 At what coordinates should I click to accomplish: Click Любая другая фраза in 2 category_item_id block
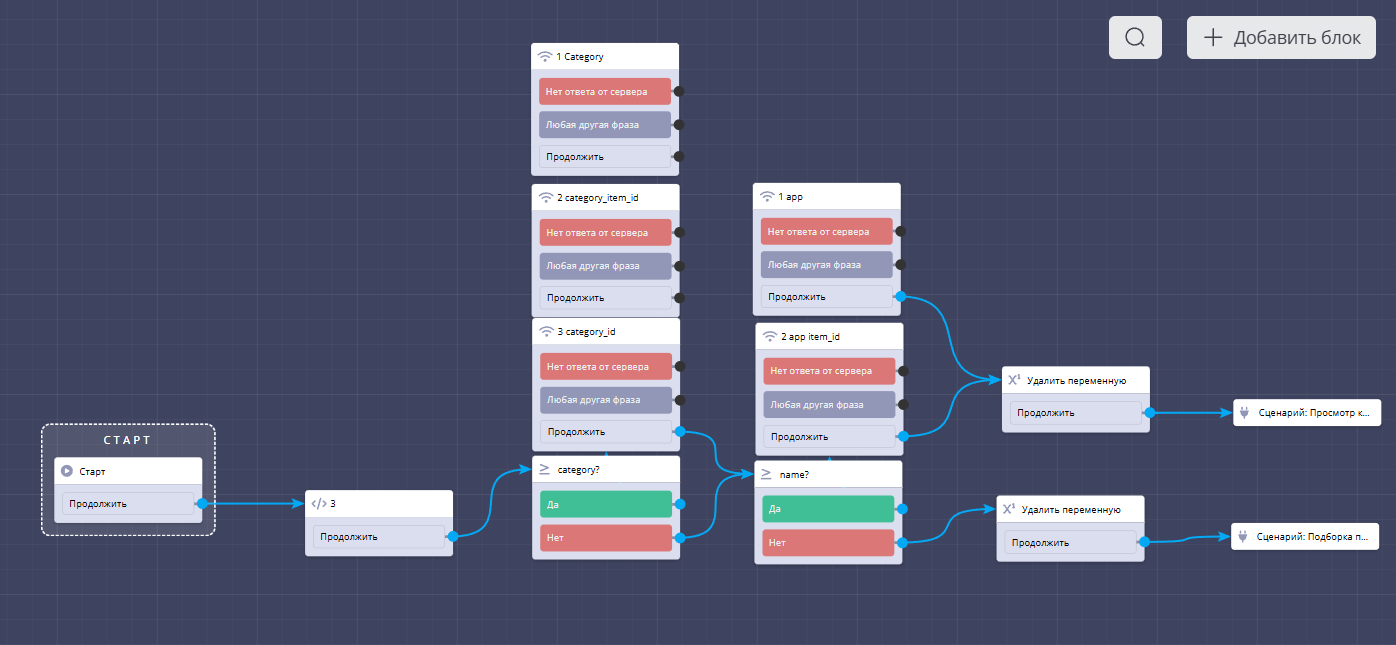pos(605,266)
